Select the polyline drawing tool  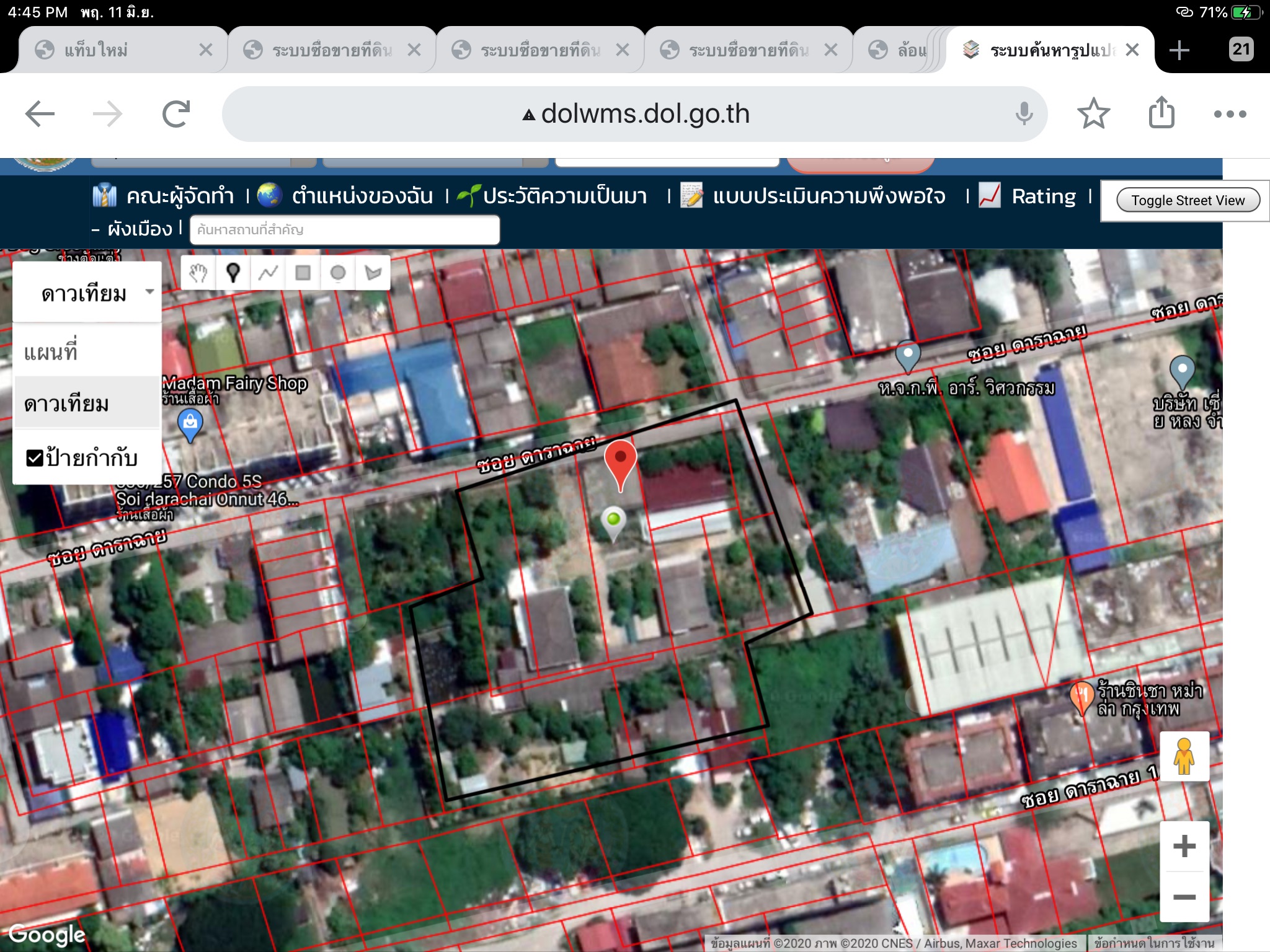point(268,273)
